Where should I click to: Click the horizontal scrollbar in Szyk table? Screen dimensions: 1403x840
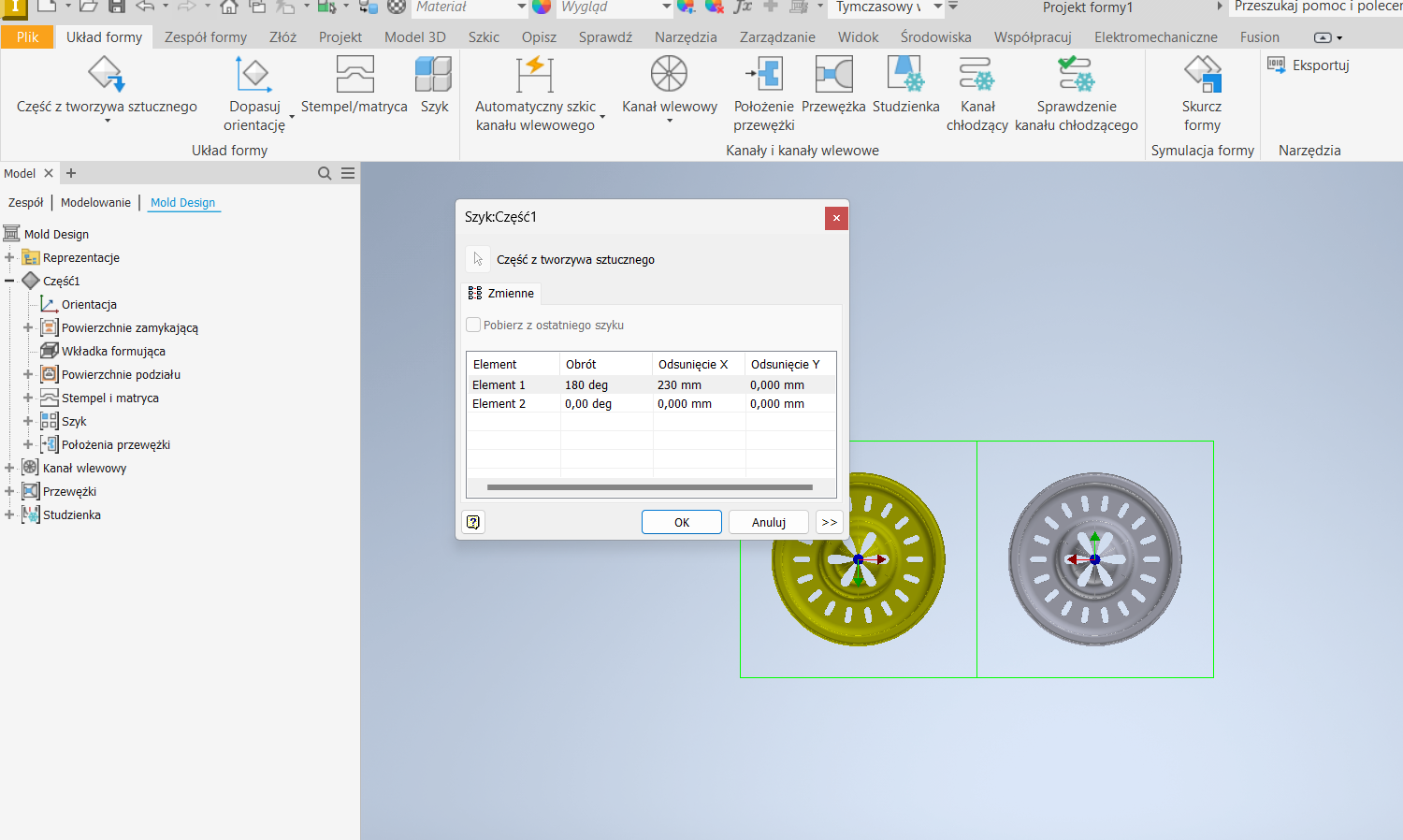pyautogui.click(x=650, y=486)
